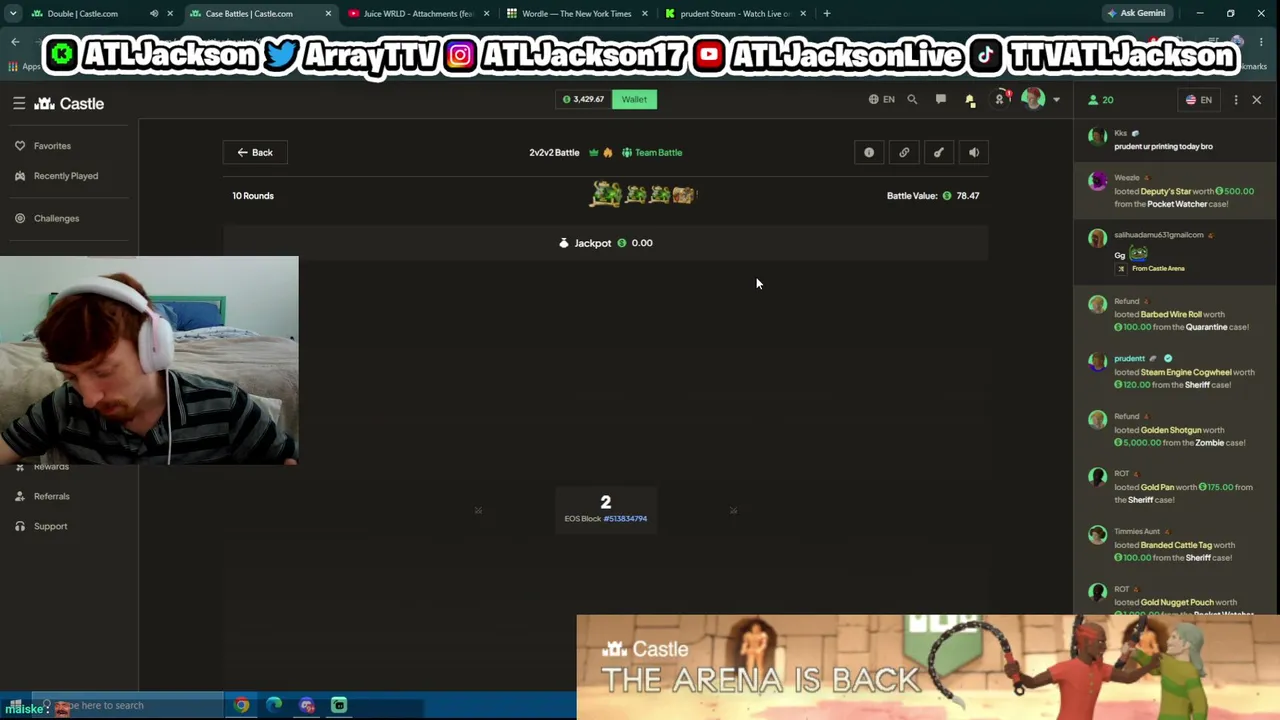Click the 10 Rounds text
The width and height of the screenshot is (1280, 720).
[x=253, y=196]
